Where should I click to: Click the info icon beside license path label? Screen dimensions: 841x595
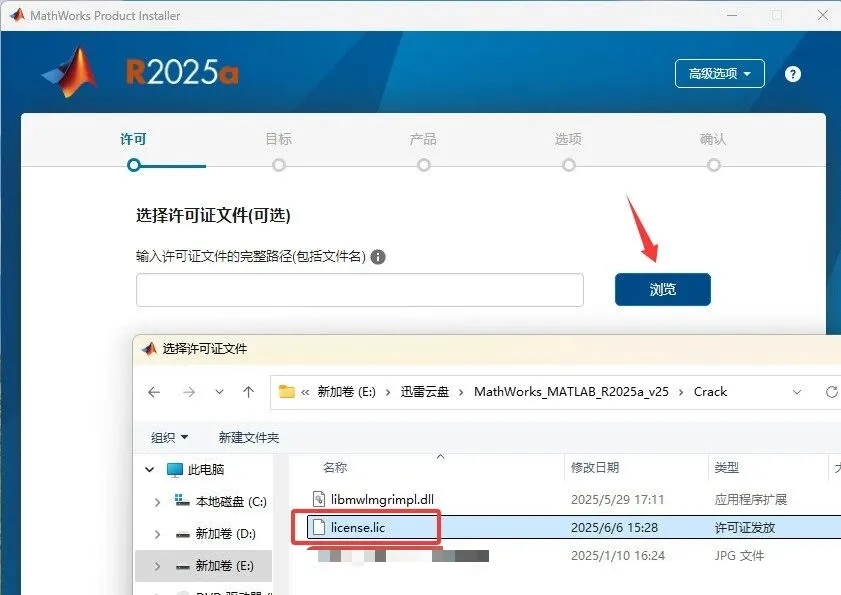click(x=378, y=257)
